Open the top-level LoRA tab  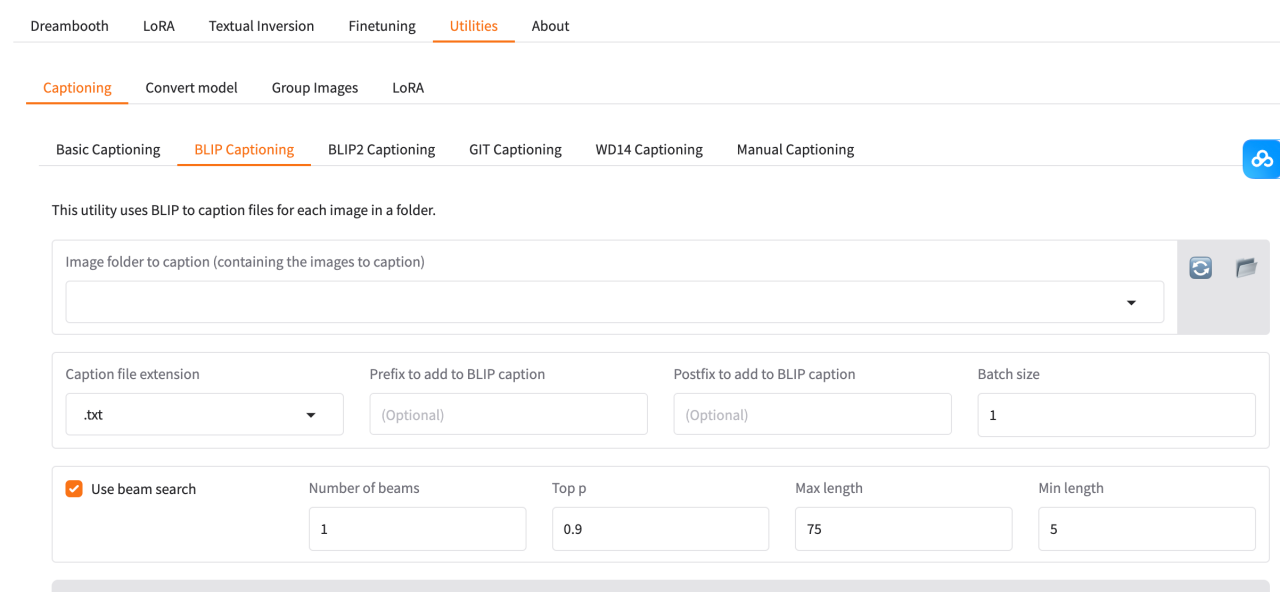159,26
